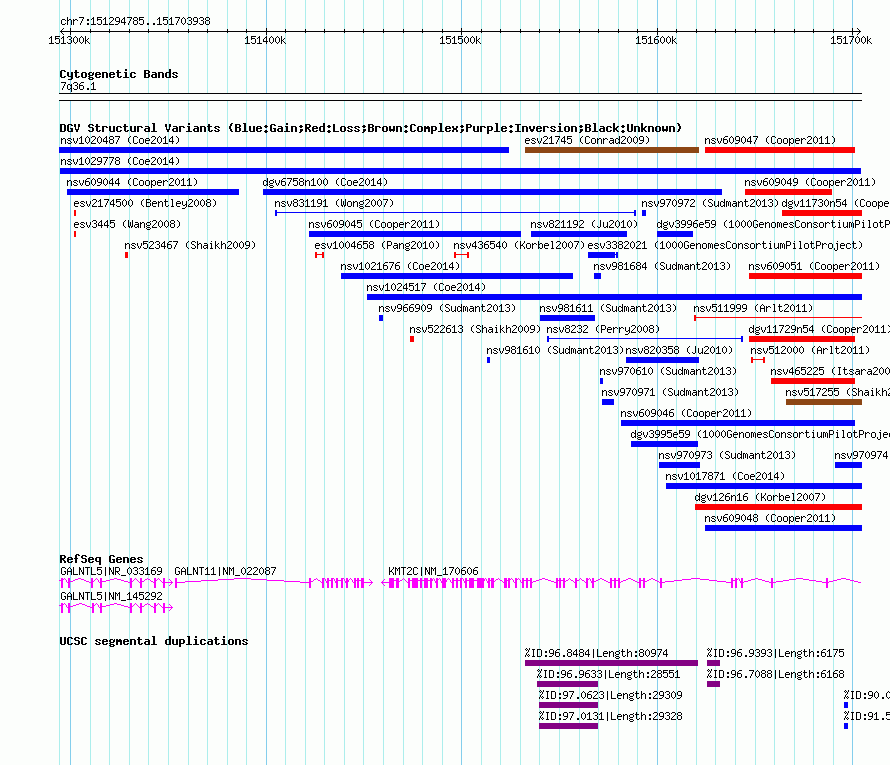Open nsv8232 (Perry2008) label
The height and width of the screenshot is (765, 890).
603,329
